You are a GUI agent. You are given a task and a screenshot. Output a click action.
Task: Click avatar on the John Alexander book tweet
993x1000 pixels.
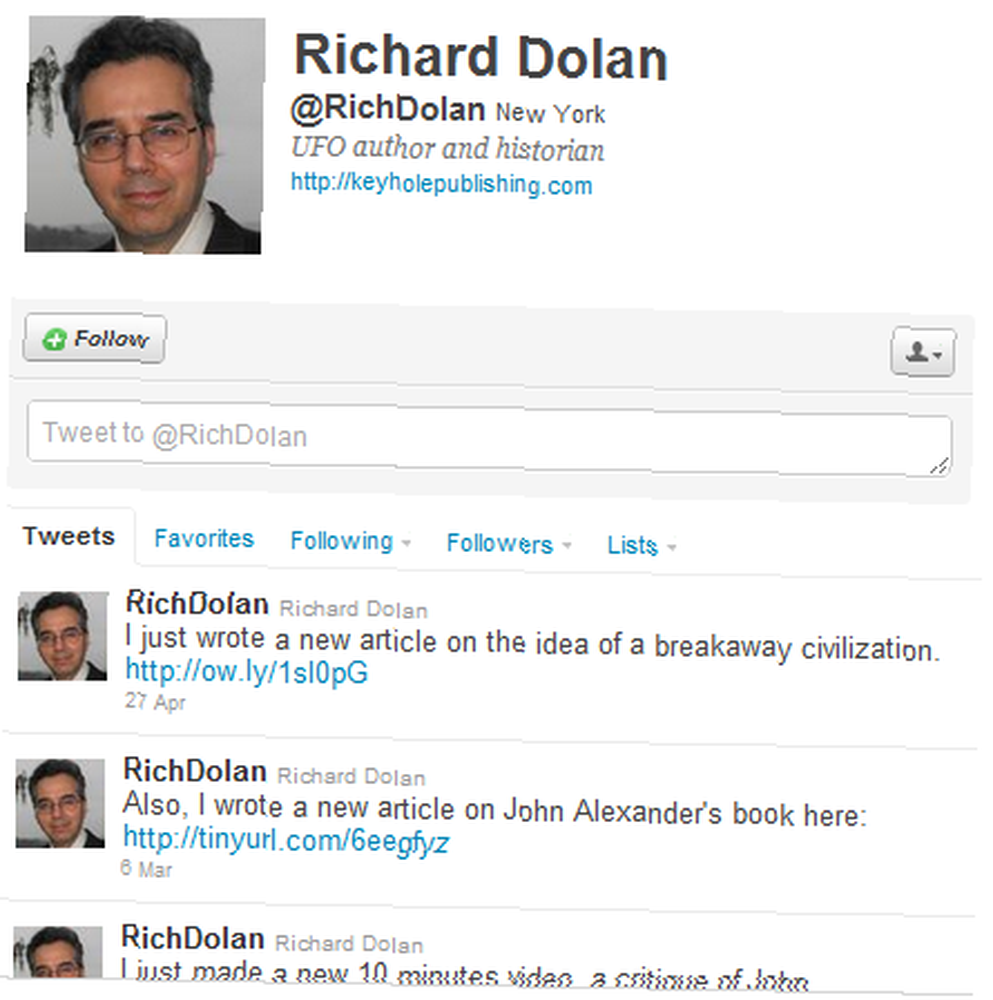tap(60, 803)
